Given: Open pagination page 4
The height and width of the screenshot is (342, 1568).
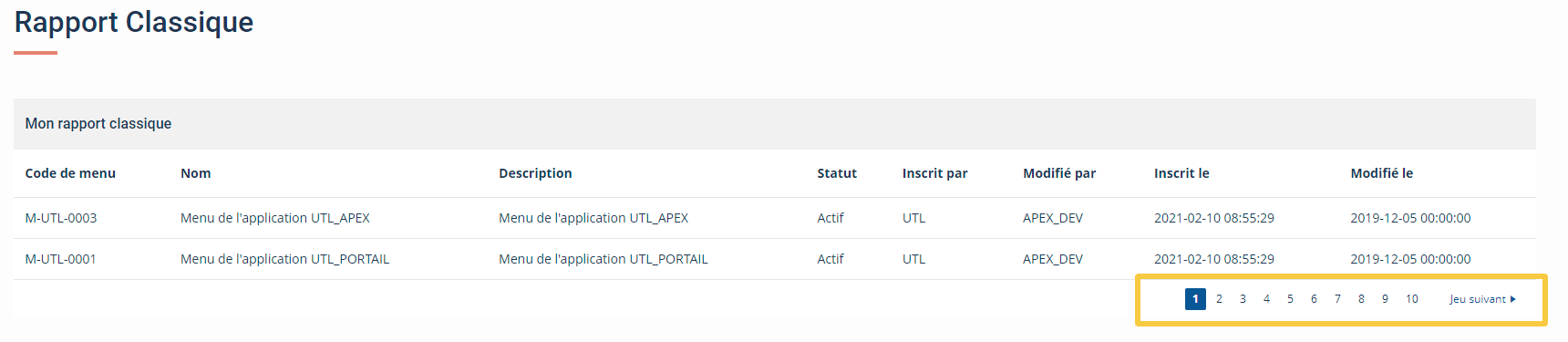Looking at the screenshot, I should point(1266,299).
